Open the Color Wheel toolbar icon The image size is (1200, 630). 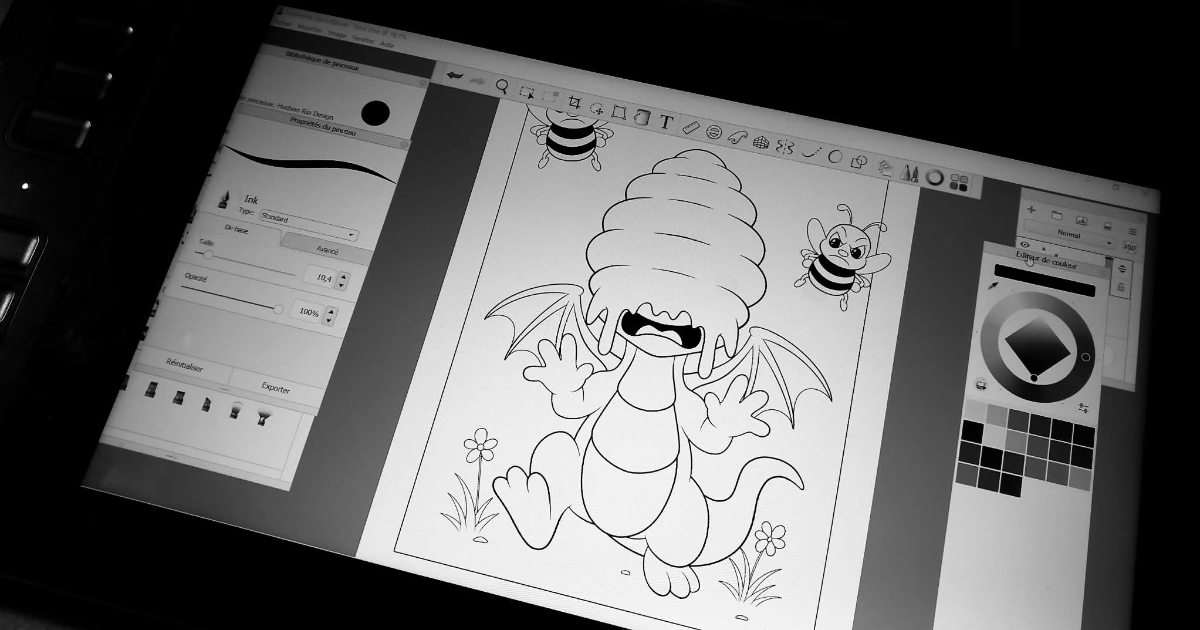(935, 178)
